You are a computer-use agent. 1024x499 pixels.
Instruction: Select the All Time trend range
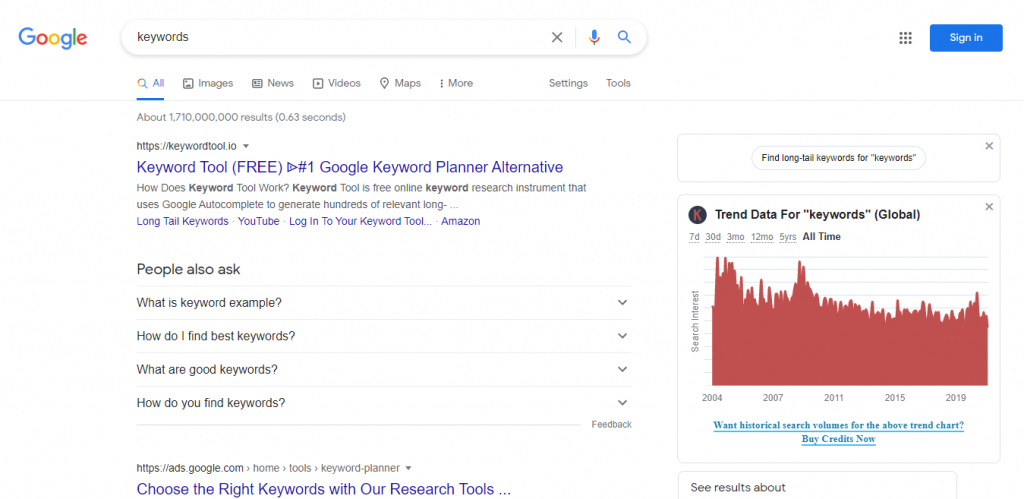pos(822,237)
